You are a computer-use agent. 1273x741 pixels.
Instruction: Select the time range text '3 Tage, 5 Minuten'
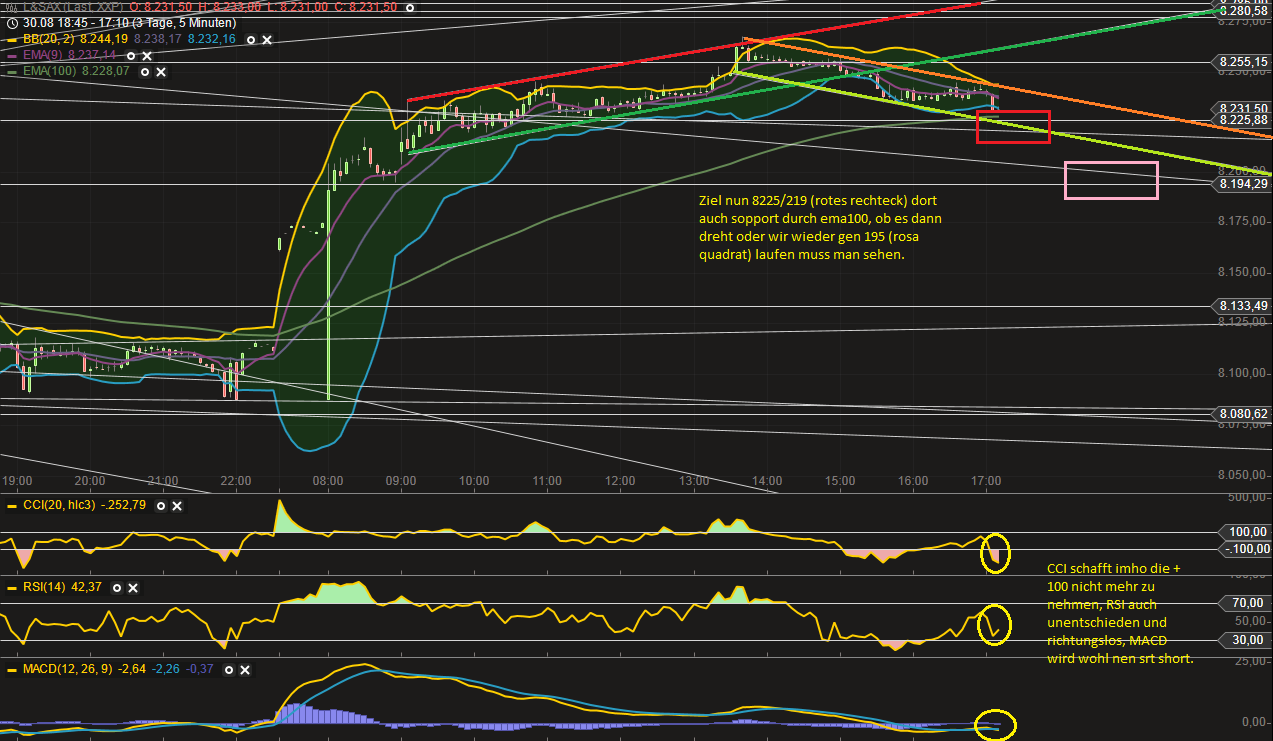(x=183, y=23)
